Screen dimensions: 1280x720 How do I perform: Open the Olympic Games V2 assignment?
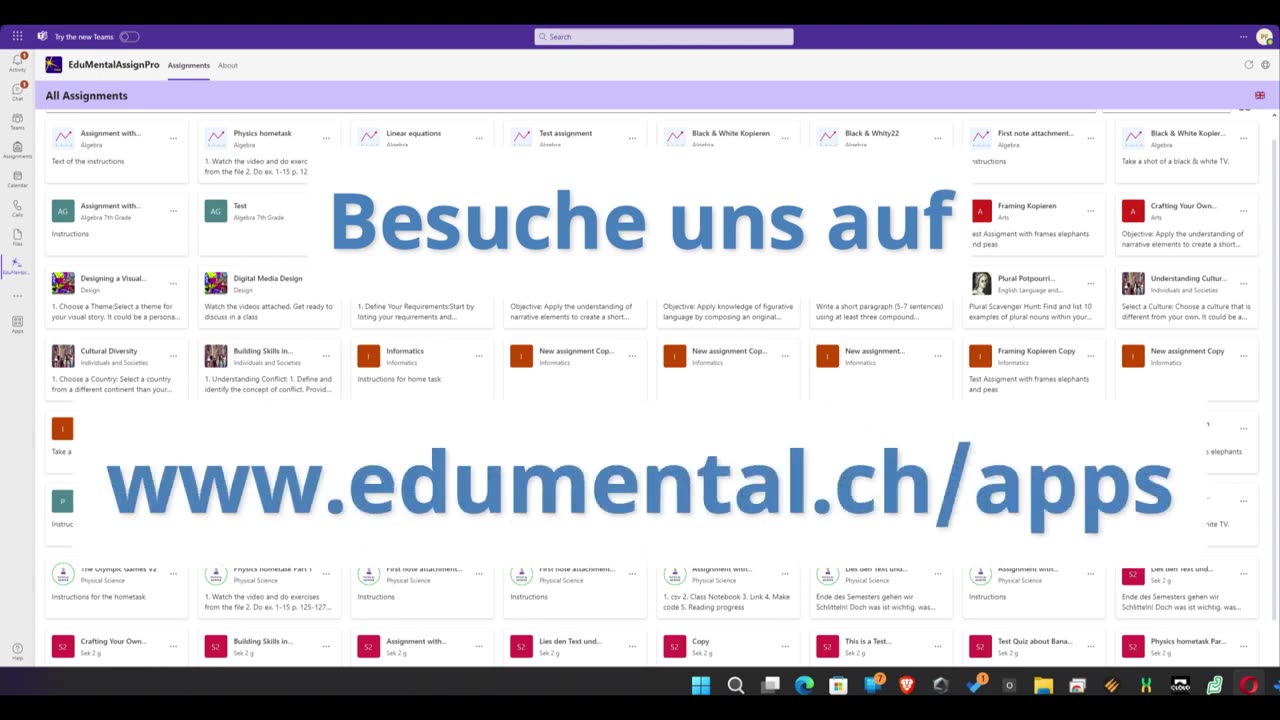pyautogui.click(x=118, y=569)
